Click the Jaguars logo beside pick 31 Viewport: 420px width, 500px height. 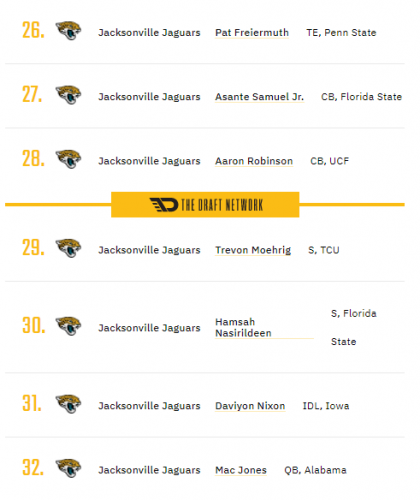tap(68, 404)
